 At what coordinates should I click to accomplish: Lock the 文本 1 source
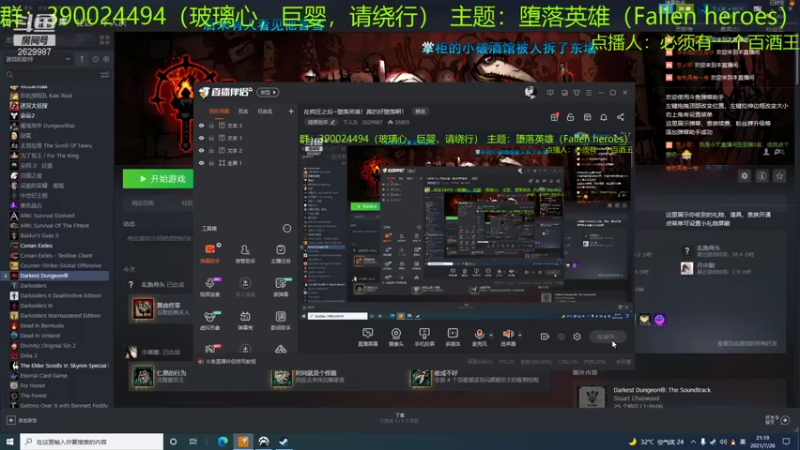pos(211,138)
